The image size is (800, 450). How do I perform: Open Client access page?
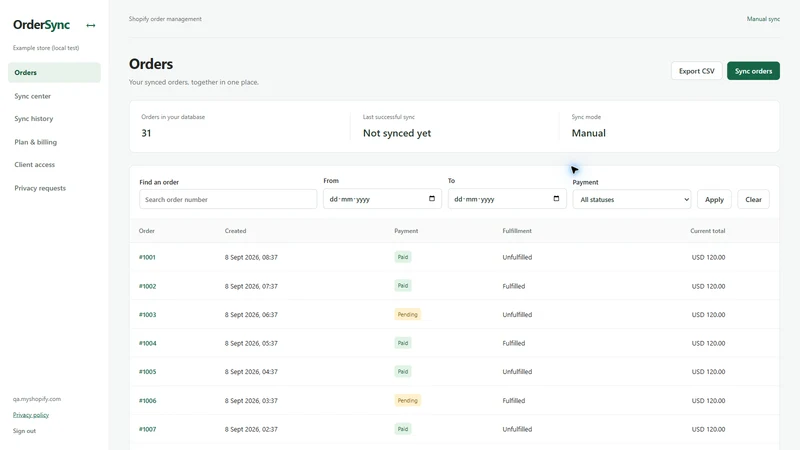coord(35,164)
